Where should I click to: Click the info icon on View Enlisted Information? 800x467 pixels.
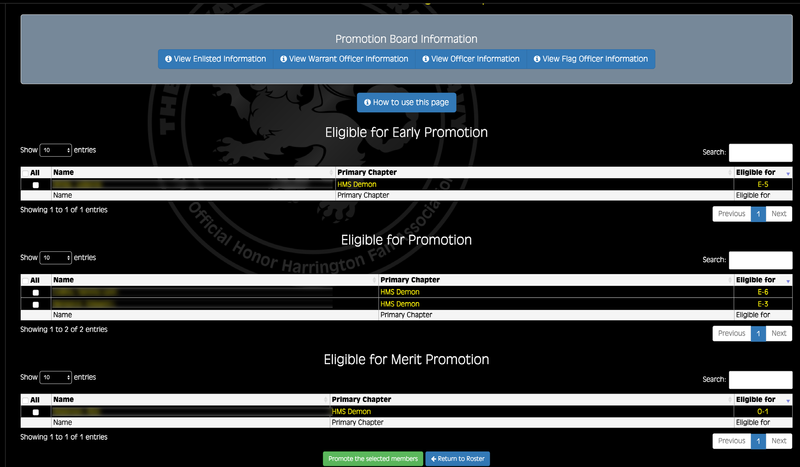(x=168, y=59)
